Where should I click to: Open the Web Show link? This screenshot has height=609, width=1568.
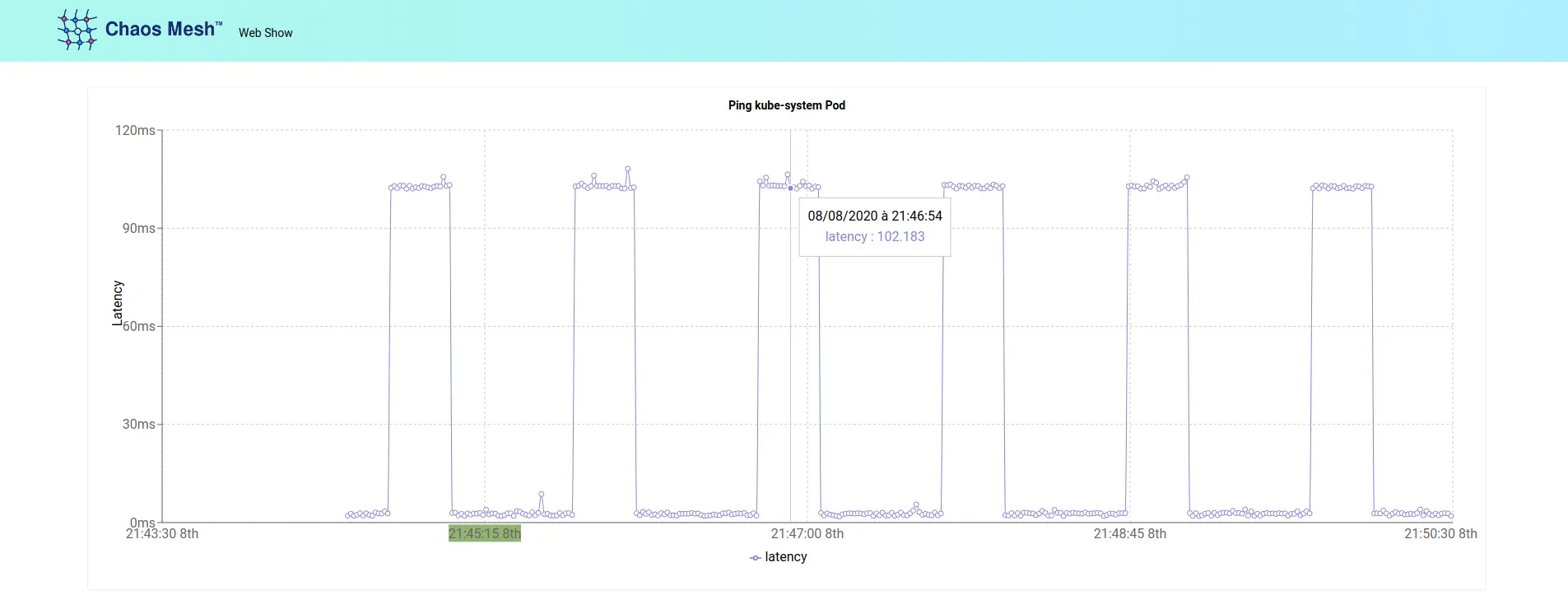point(265,33)
